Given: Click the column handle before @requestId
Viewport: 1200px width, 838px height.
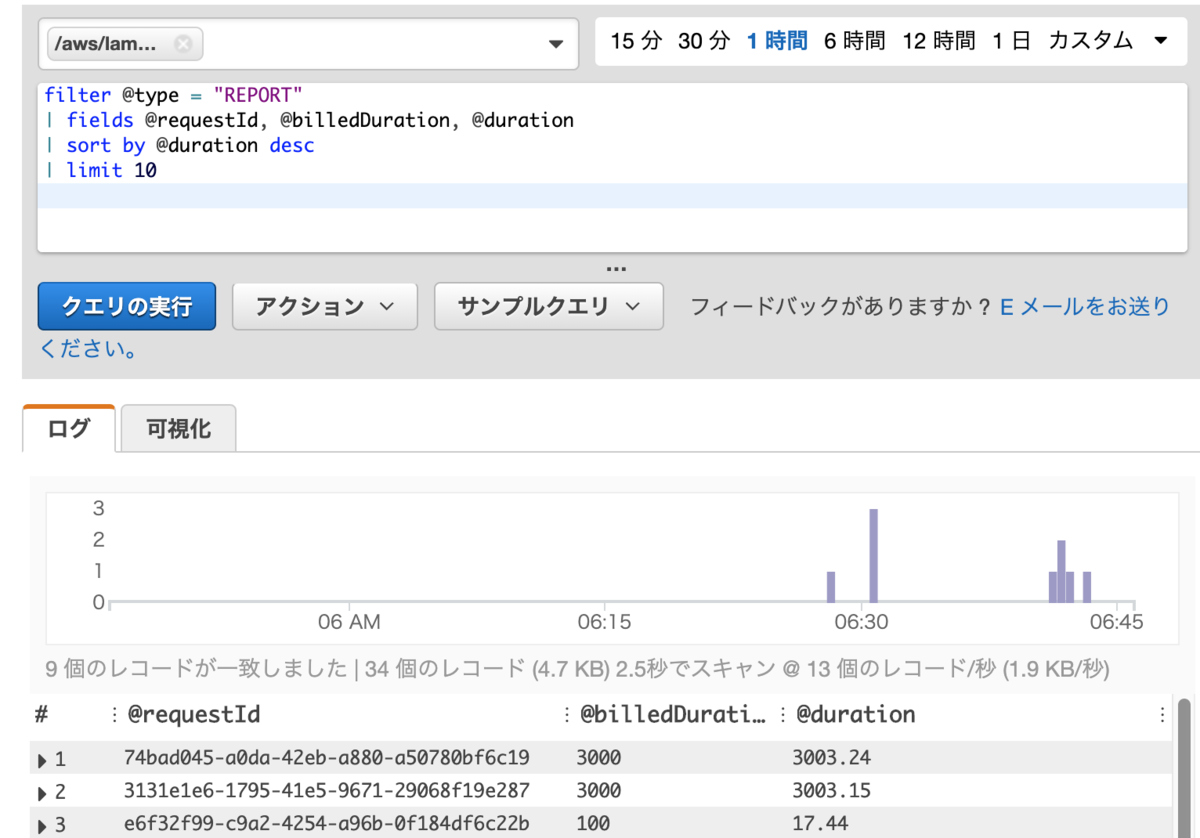Looking at the screenshot, I should pyautogui.click(x=115, y=715).
